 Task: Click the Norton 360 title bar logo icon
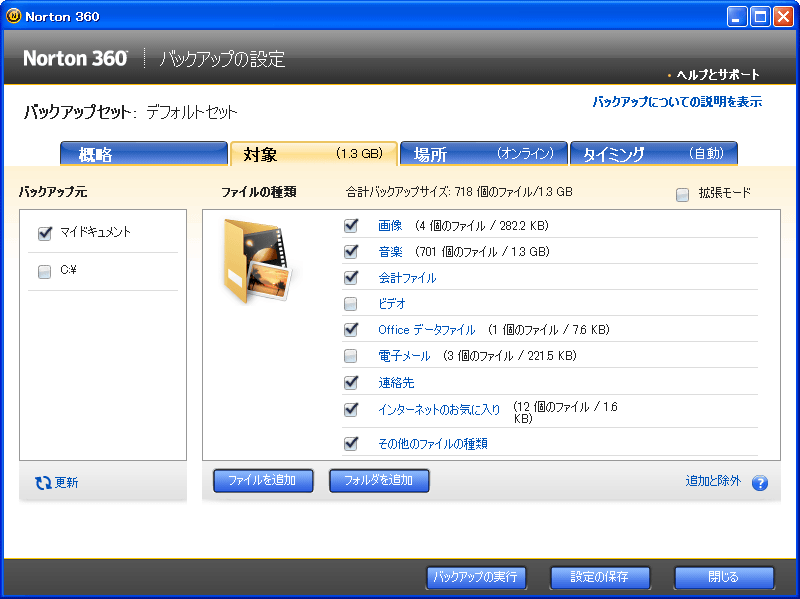pyautogui.click(x=13, y=16)
